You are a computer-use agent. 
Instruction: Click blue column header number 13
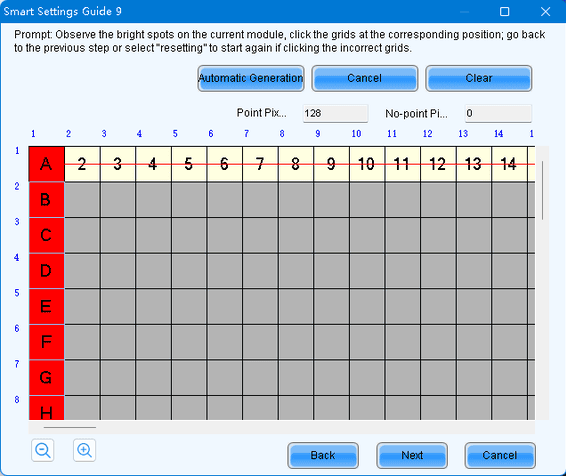click(463, 134)
